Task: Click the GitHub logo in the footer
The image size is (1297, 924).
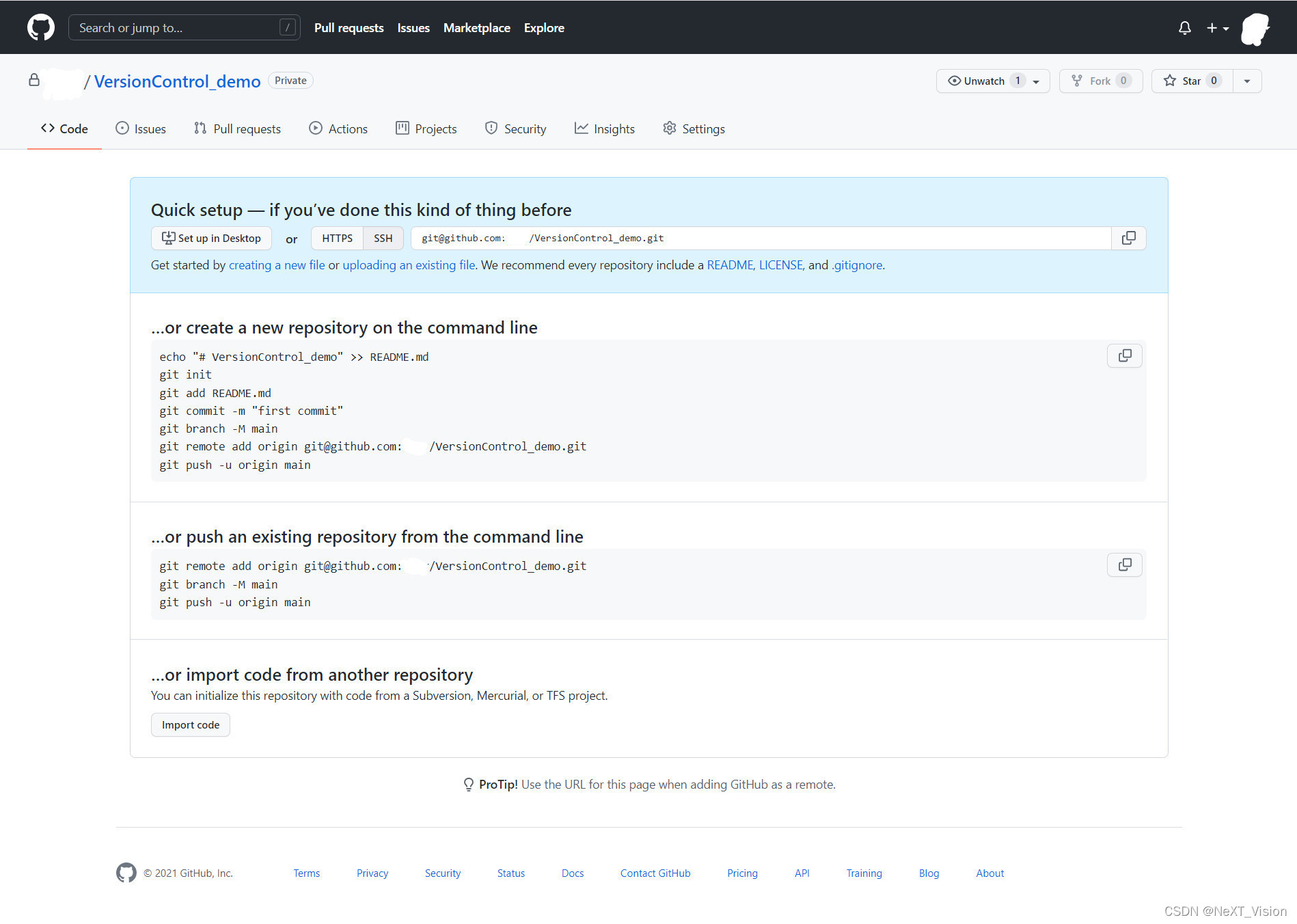Action: click(126, 873)
